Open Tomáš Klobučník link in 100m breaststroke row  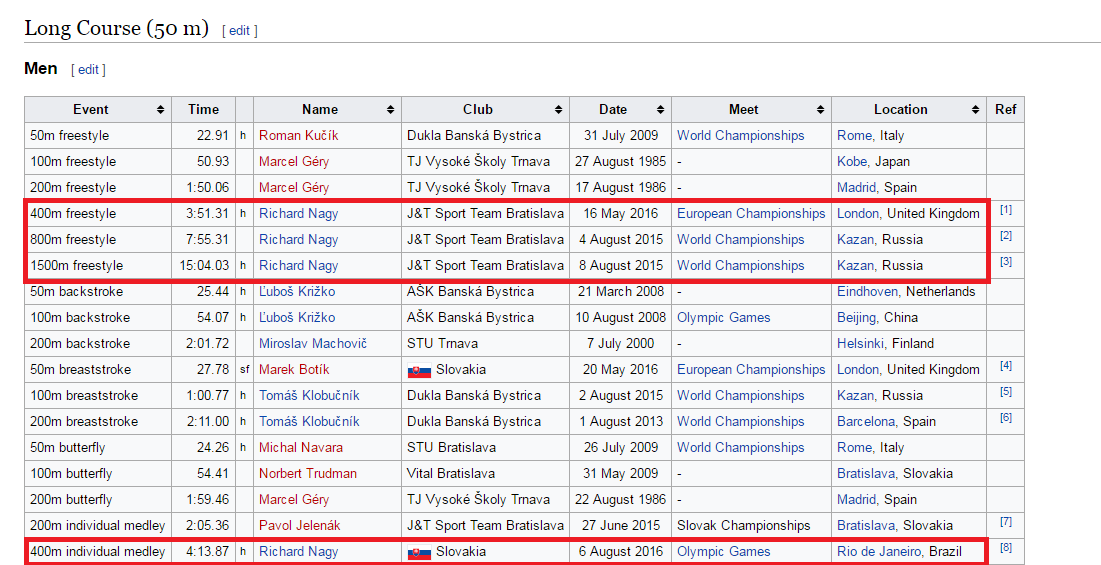[309, 395]
